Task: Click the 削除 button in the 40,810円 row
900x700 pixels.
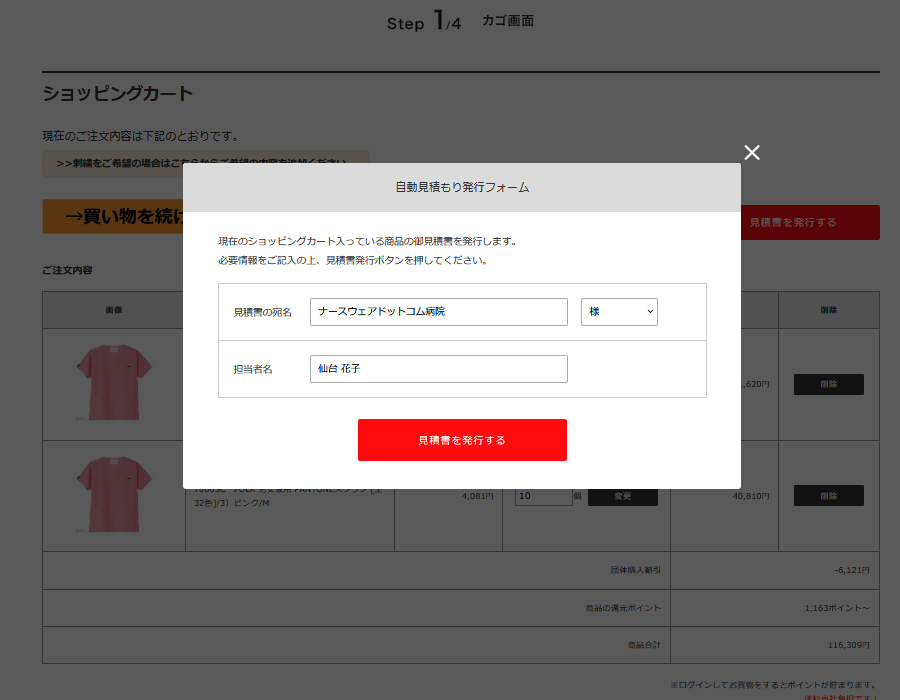Action: coord(828,496)
